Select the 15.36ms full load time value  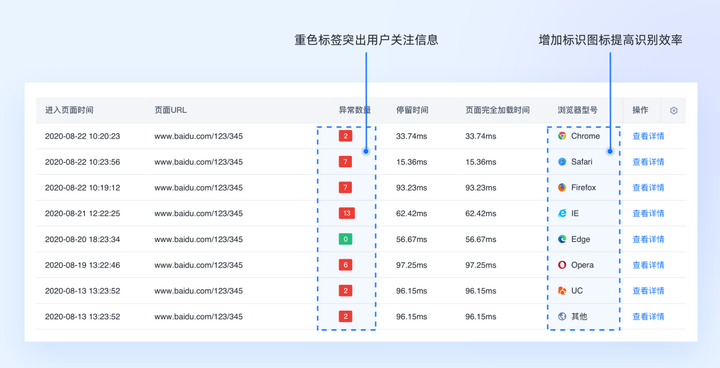tap(481, 162)
